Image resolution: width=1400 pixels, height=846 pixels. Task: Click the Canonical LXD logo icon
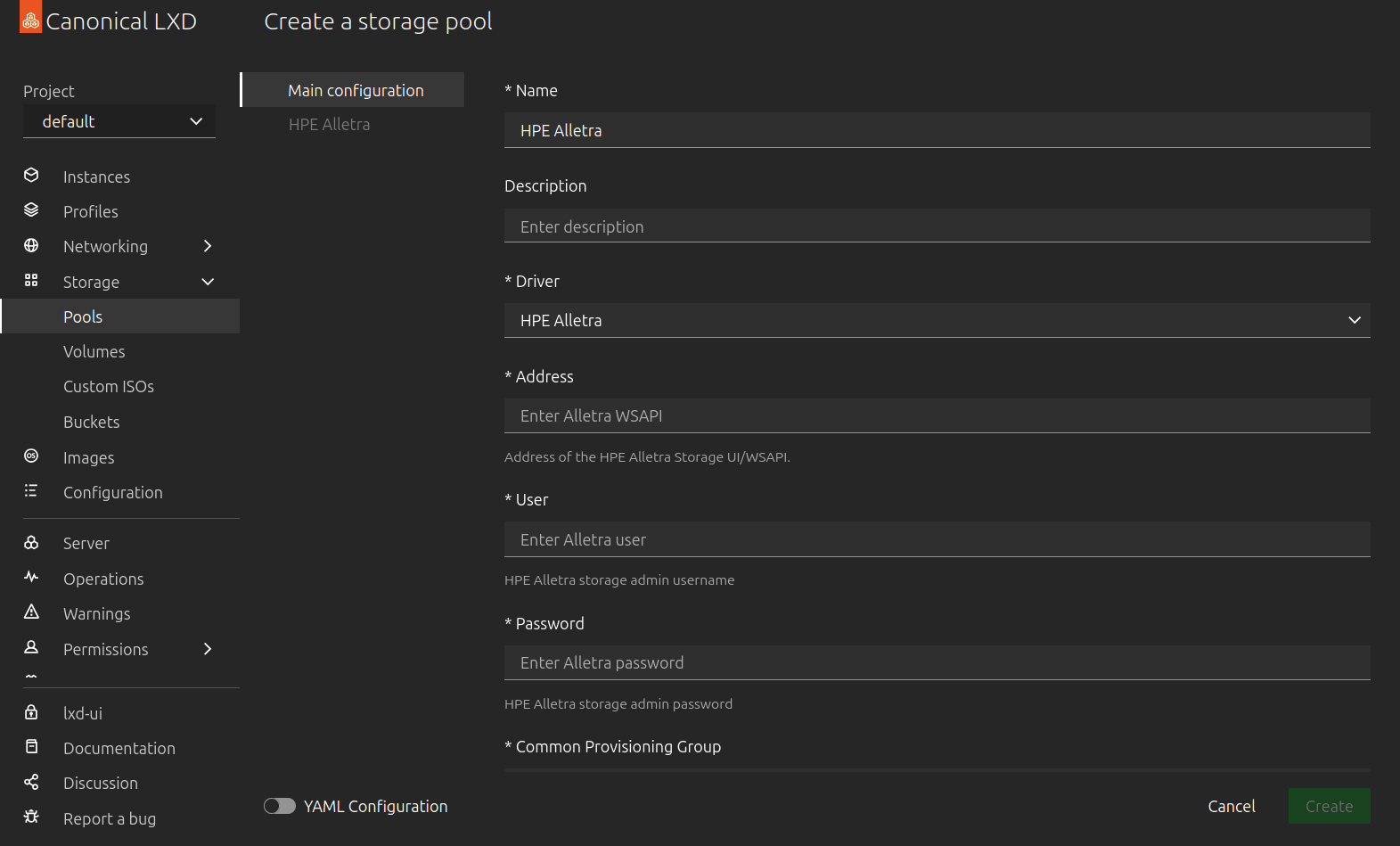[x=30, y=19]
